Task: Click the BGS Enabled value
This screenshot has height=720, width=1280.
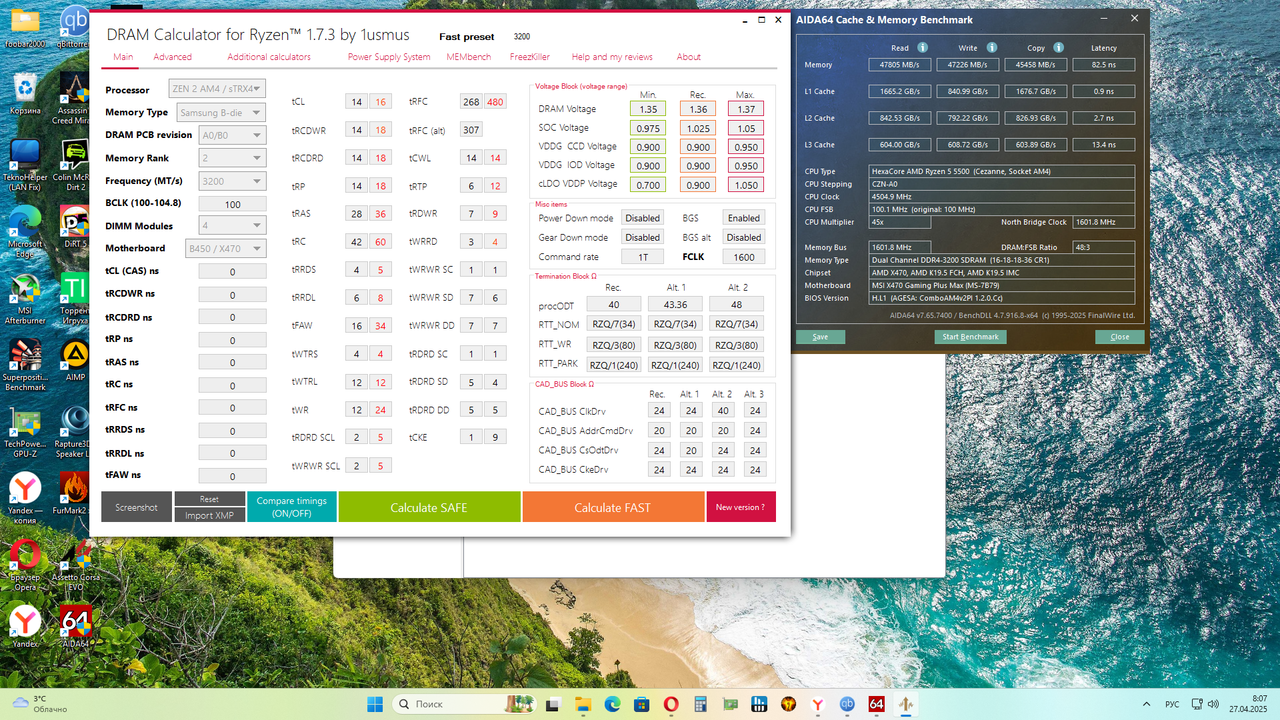Action: coord(744,218)
